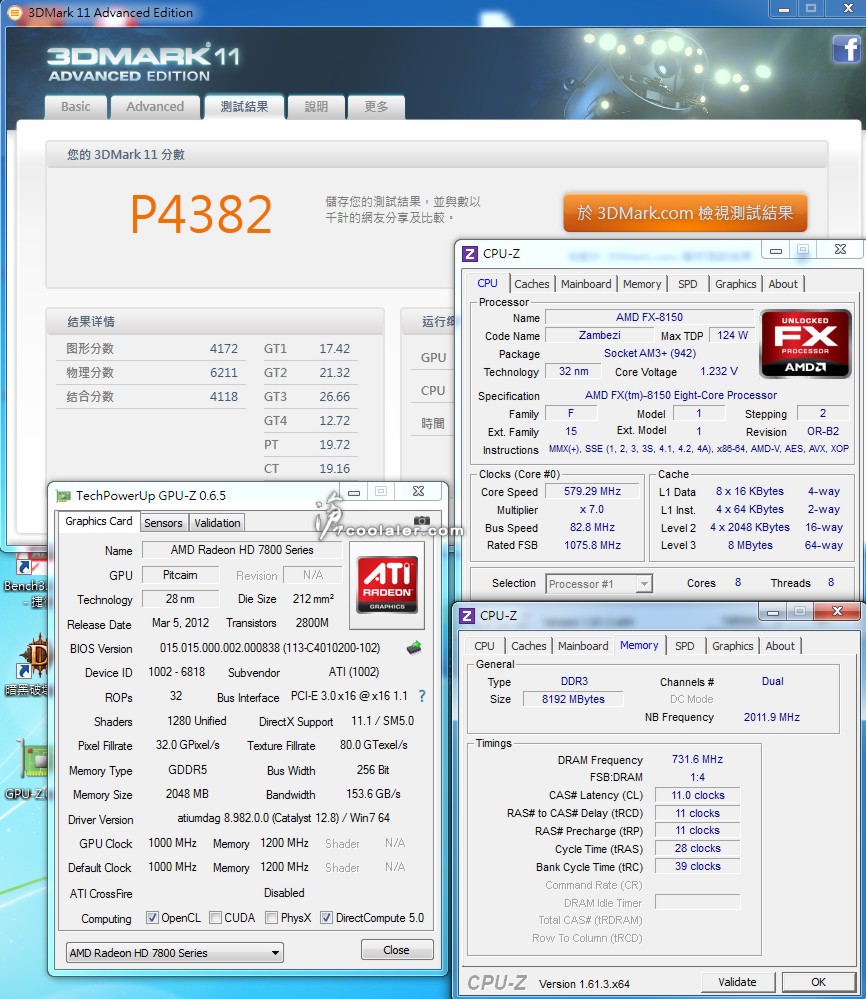Click the NB Frequency 2011.9 MHz value
Image resolution: width=866 pixels, height=999 pixels.
(772, 717)
